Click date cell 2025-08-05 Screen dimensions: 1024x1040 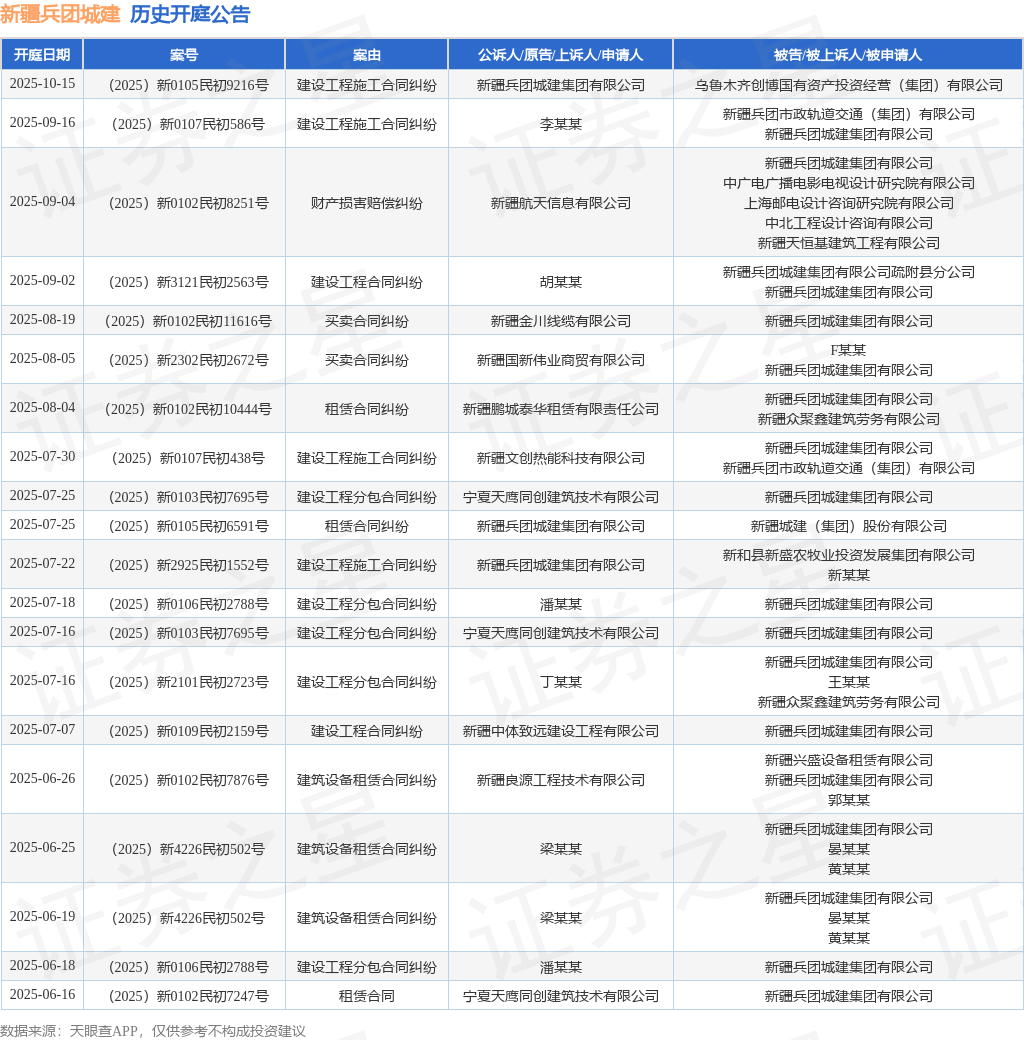tap(42, 359)
